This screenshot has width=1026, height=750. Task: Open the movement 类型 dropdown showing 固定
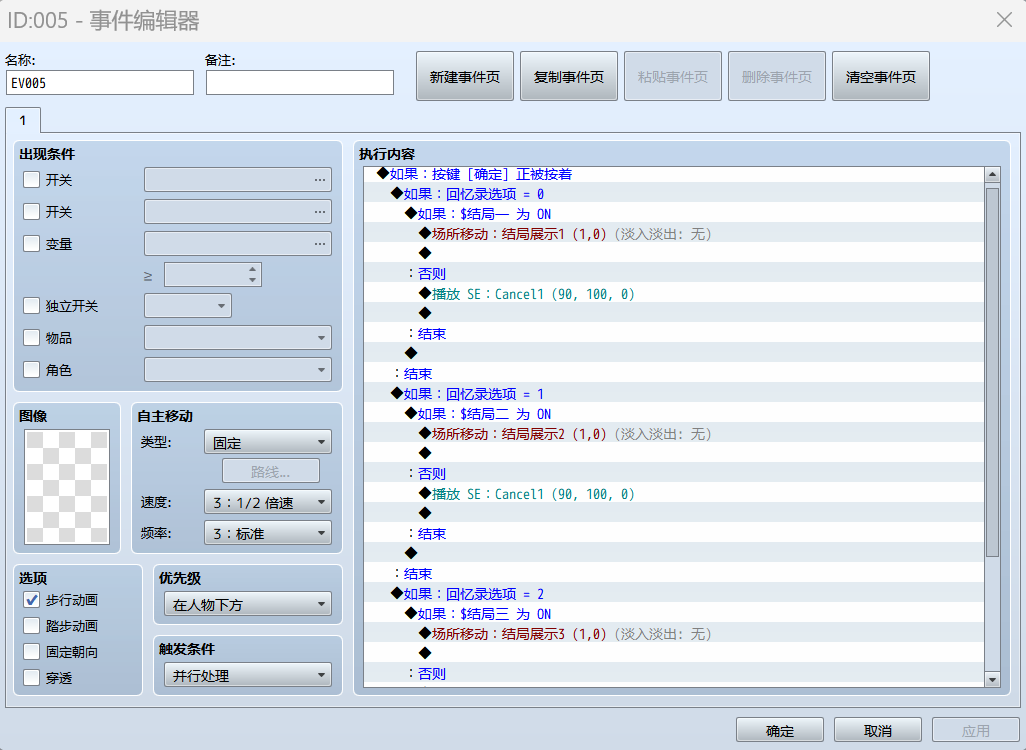(268, 442)
